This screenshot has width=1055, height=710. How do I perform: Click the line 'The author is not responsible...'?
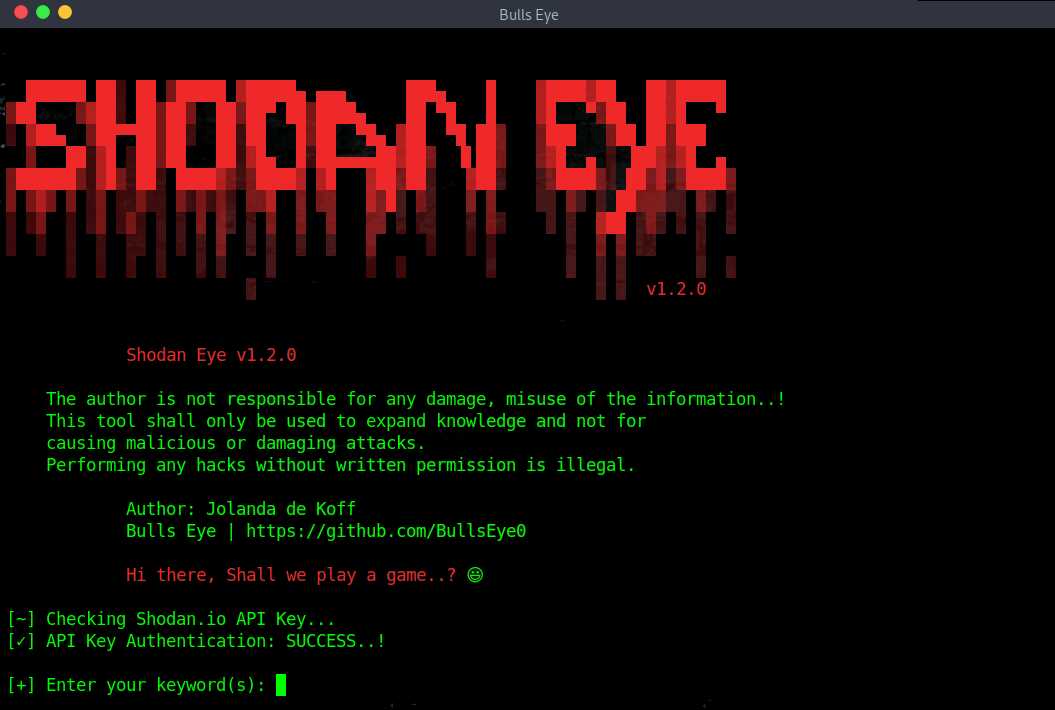tap(415, 399)
